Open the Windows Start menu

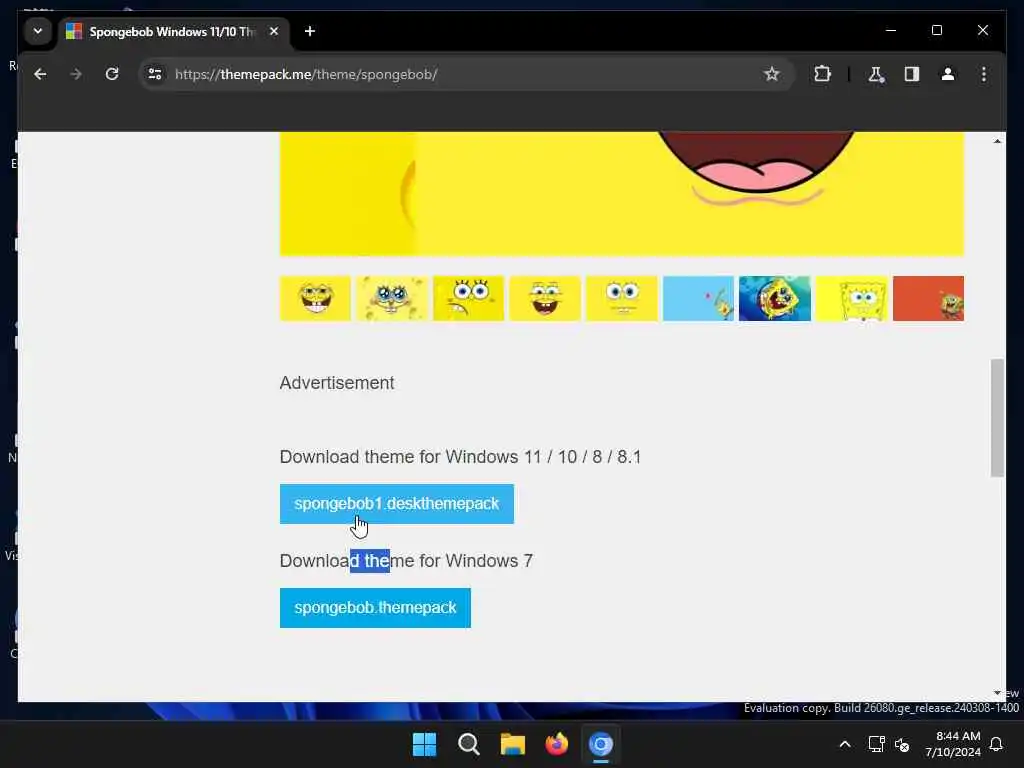point(424,744)
